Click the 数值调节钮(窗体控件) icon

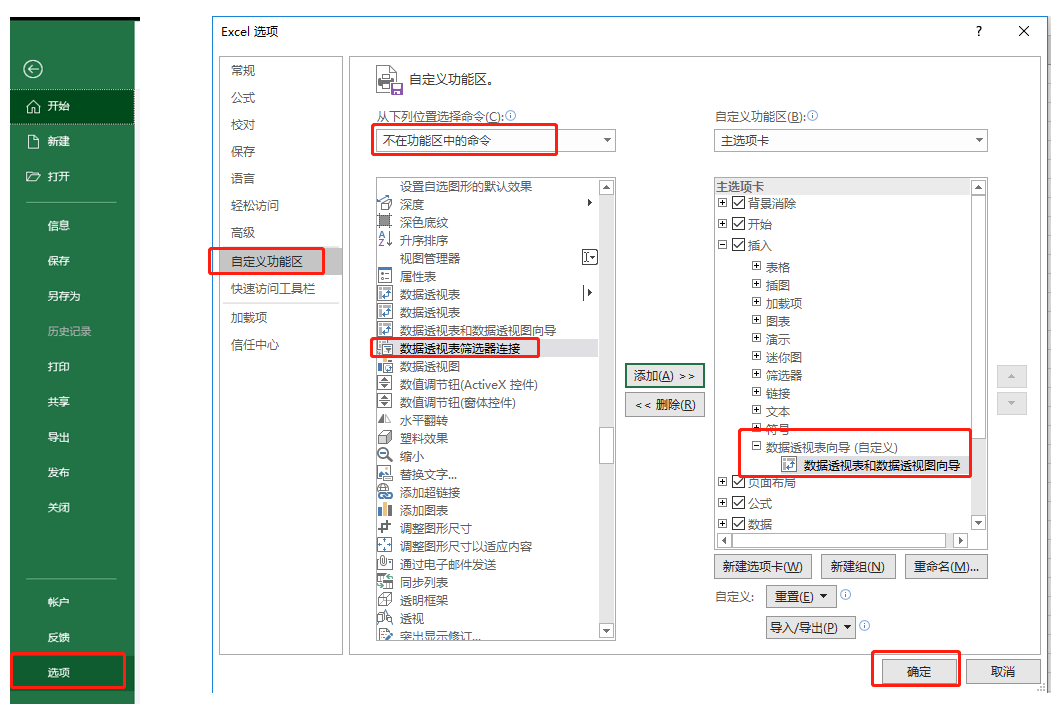[x=384, y=402]
